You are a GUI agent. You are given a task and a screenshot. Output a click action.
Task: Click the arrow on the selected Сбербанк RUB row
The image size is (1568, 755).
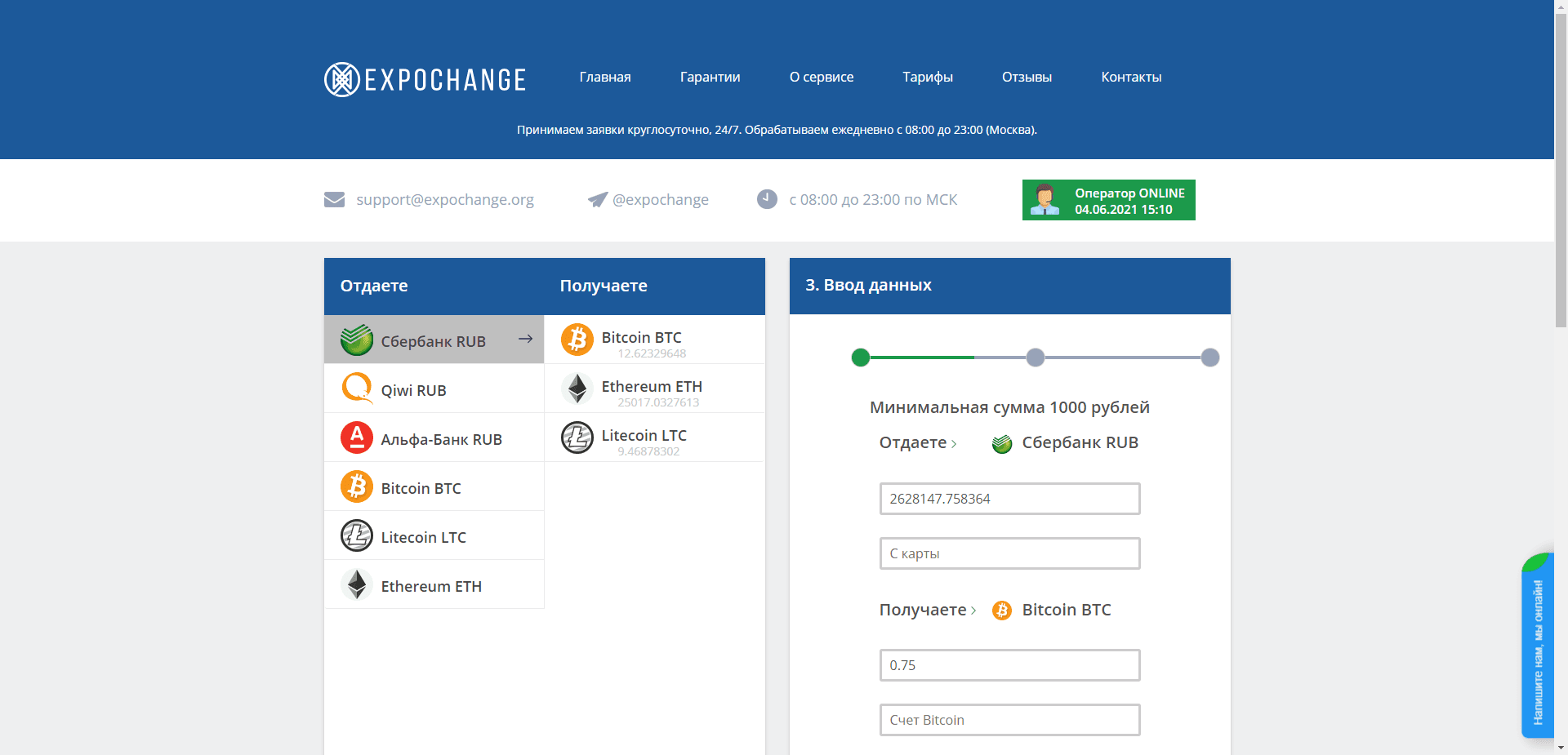tap(526, 339)
